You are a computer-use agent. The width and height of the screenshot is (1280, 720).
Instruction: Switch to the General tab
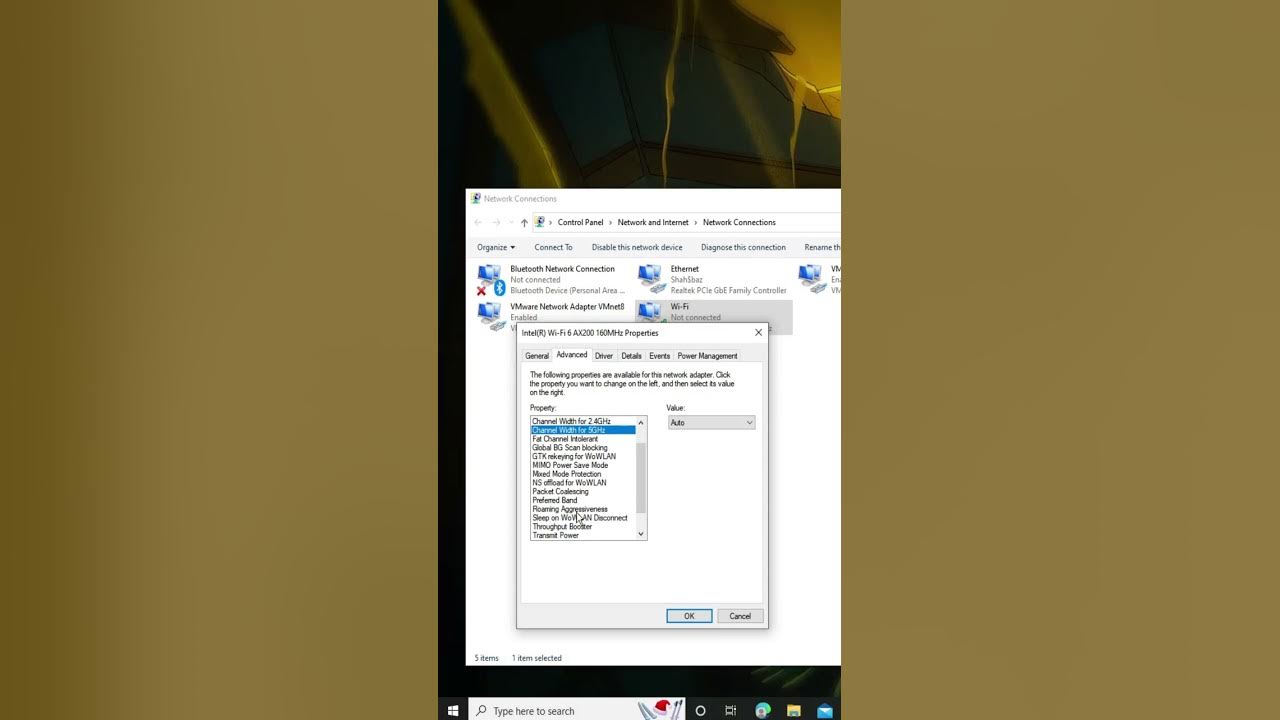point(537,356)
